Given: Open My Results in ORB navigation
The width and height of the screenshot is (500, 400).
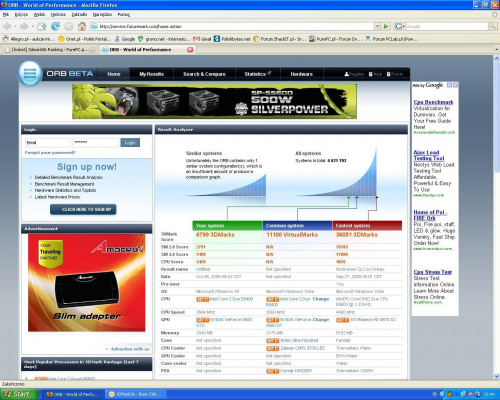Looking at the screenshot, I should tap(151, 74).
